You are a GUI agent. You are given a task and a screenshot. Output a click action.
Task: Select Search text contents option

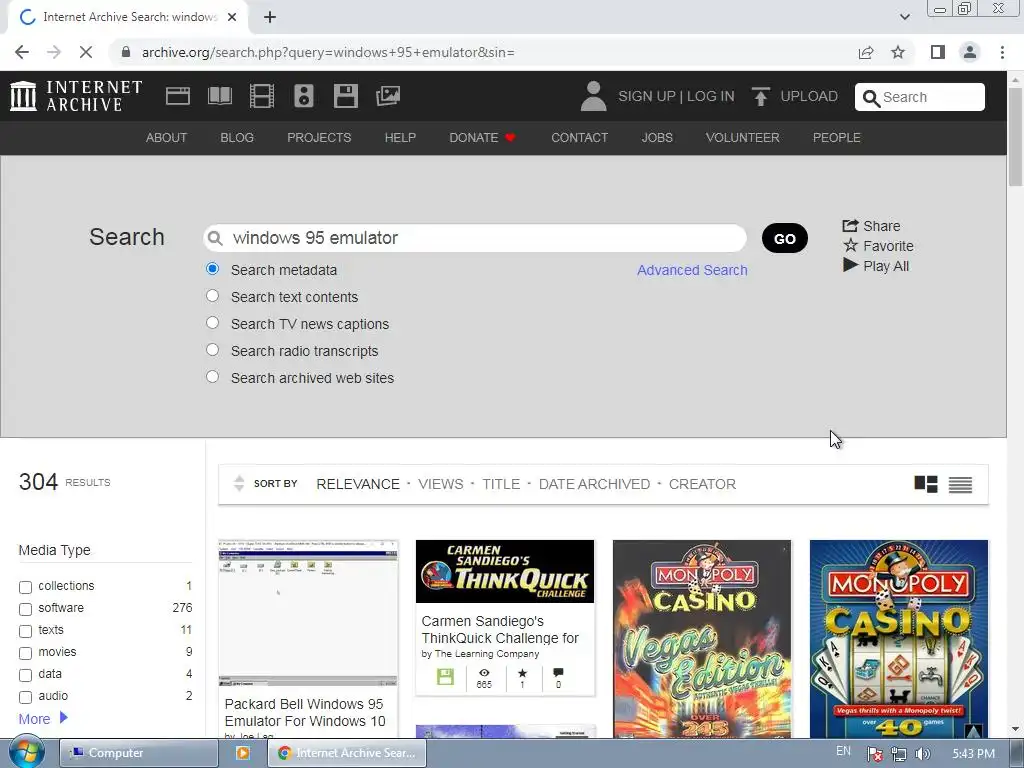click(x=212, y=296)
